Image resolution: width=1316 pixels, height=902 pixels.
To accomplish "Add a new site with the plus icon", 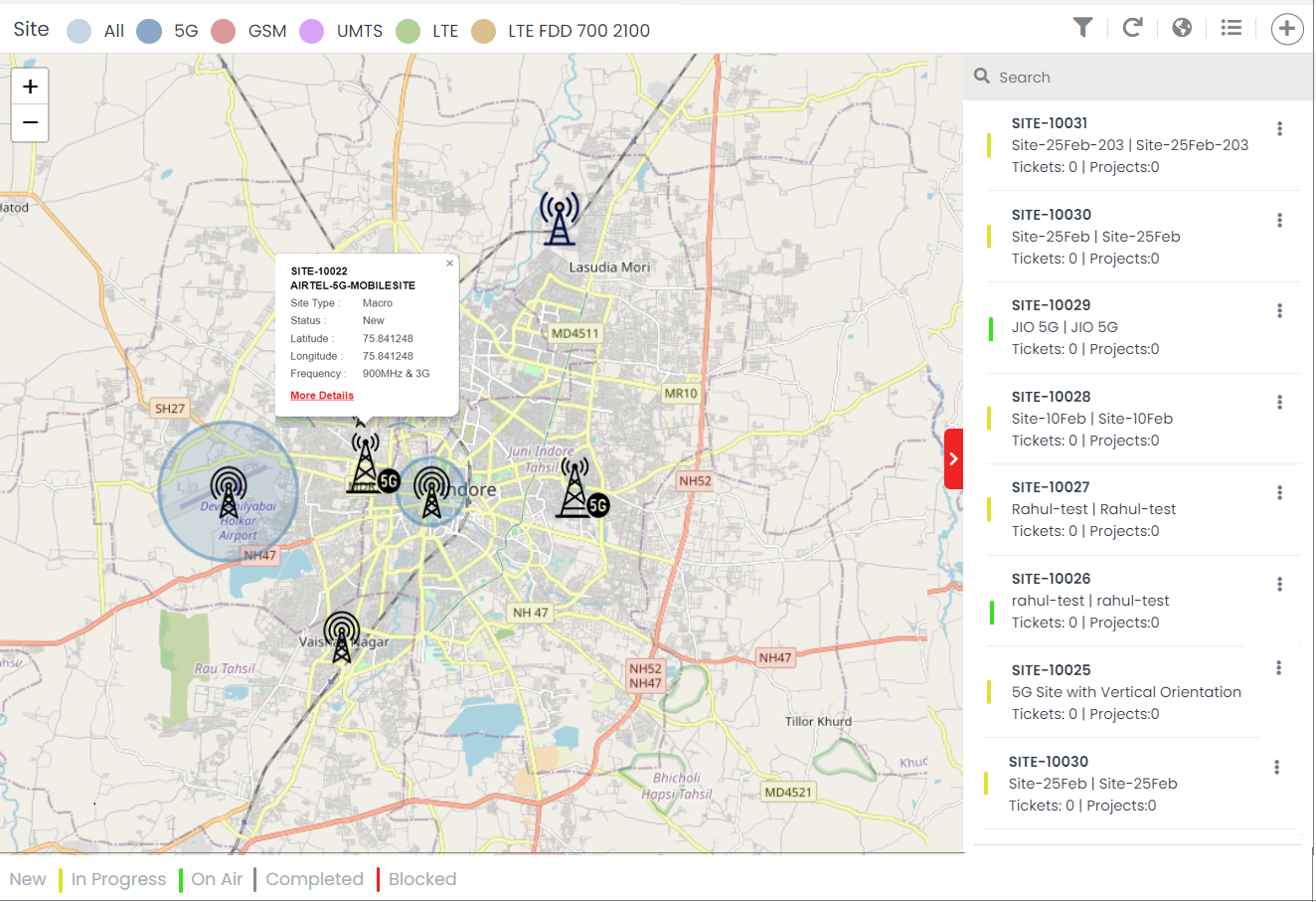I will pos(1286,28).
